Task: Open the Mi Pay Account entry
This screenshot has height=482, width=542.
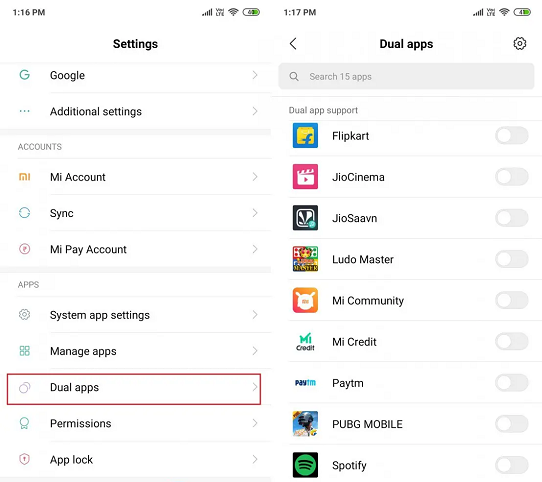Action: pos(136,249)
